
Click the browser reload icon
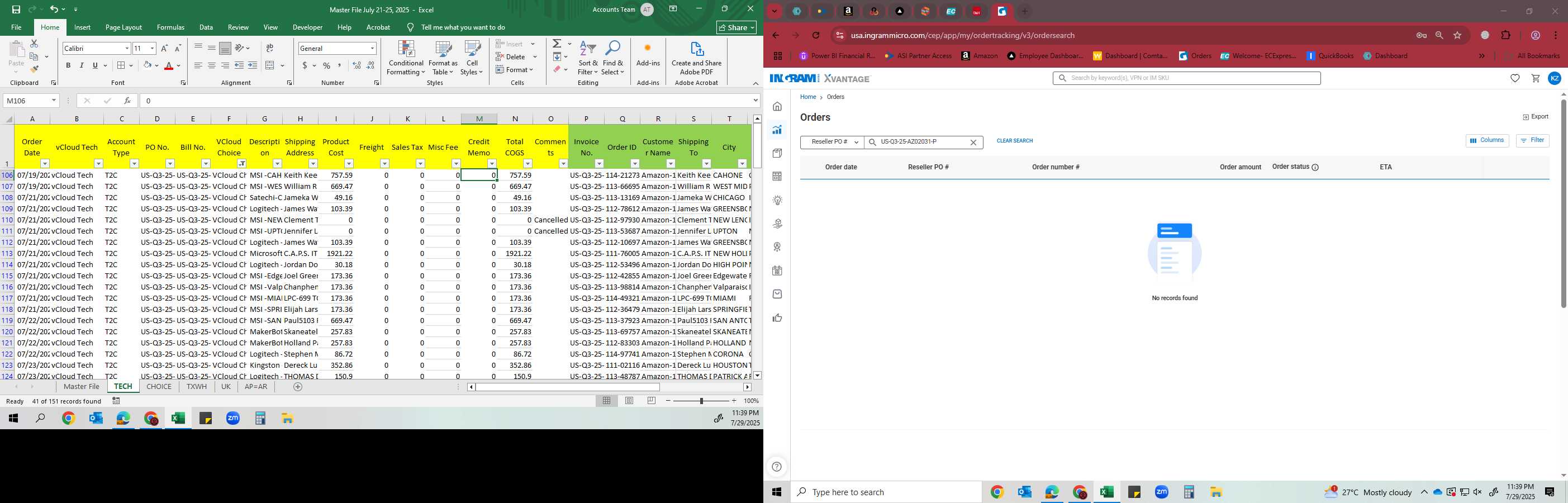point(816,35)
